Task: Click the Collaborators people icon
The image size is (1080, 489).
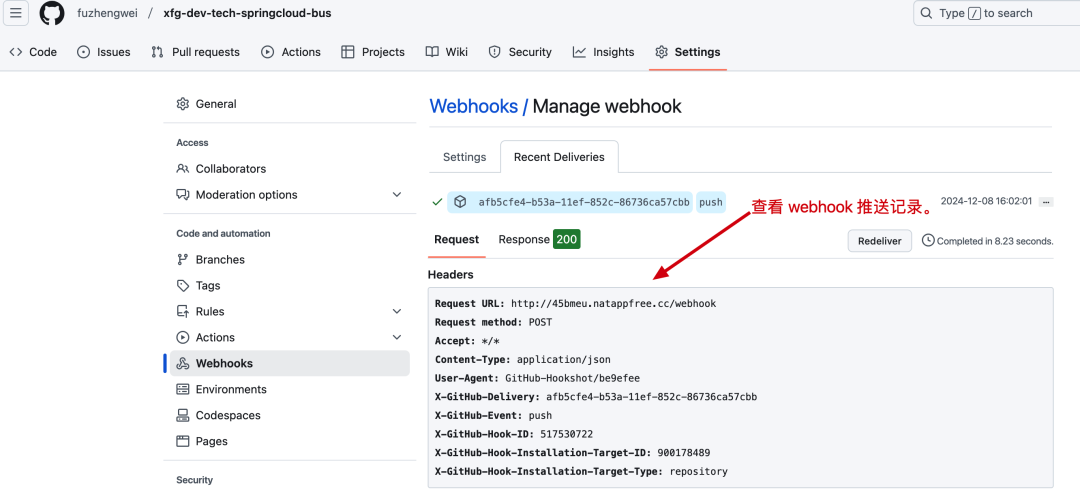Action: (x=183, y=169)
